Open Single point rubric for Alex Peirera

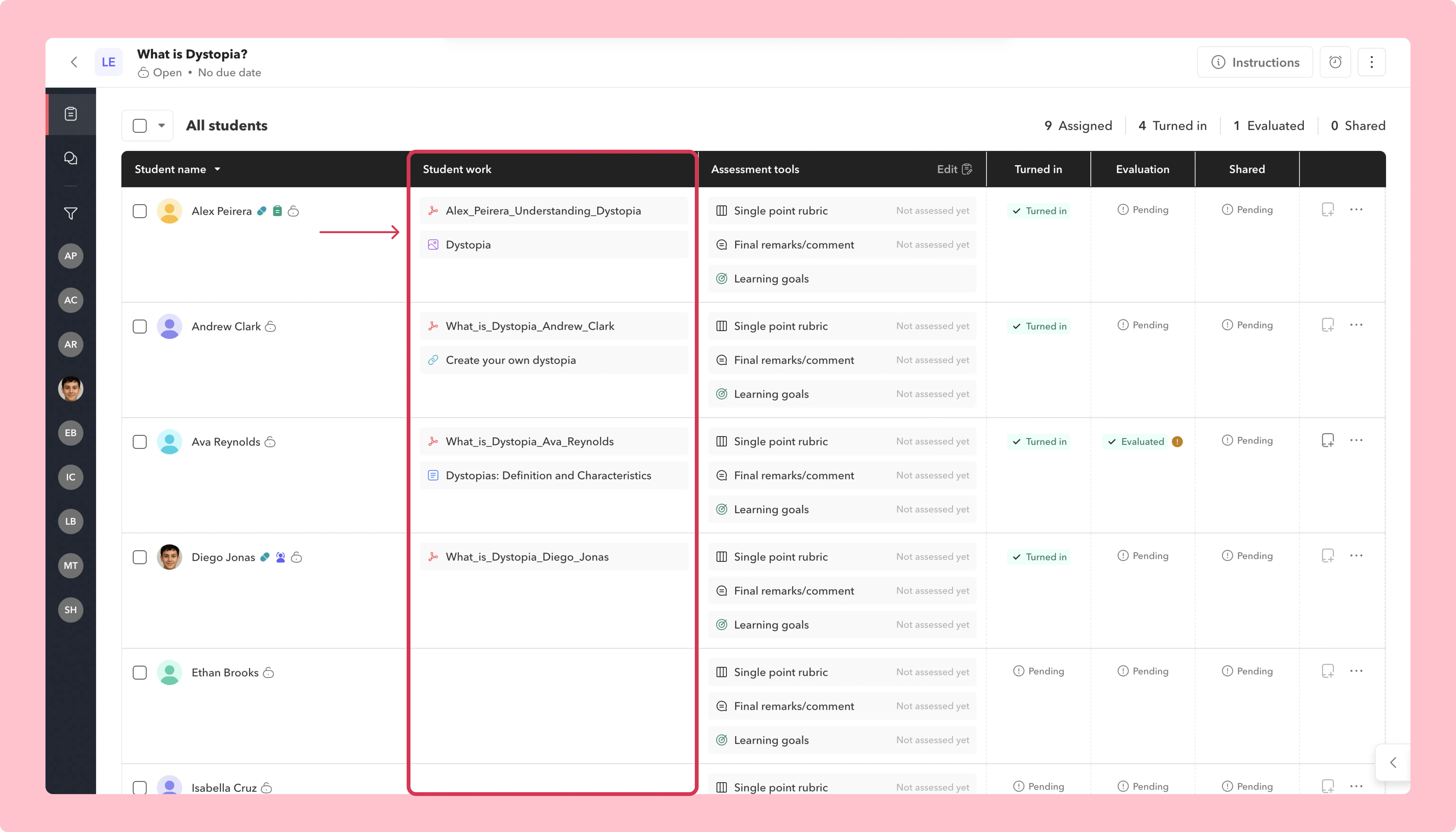(x=842, y=211)
